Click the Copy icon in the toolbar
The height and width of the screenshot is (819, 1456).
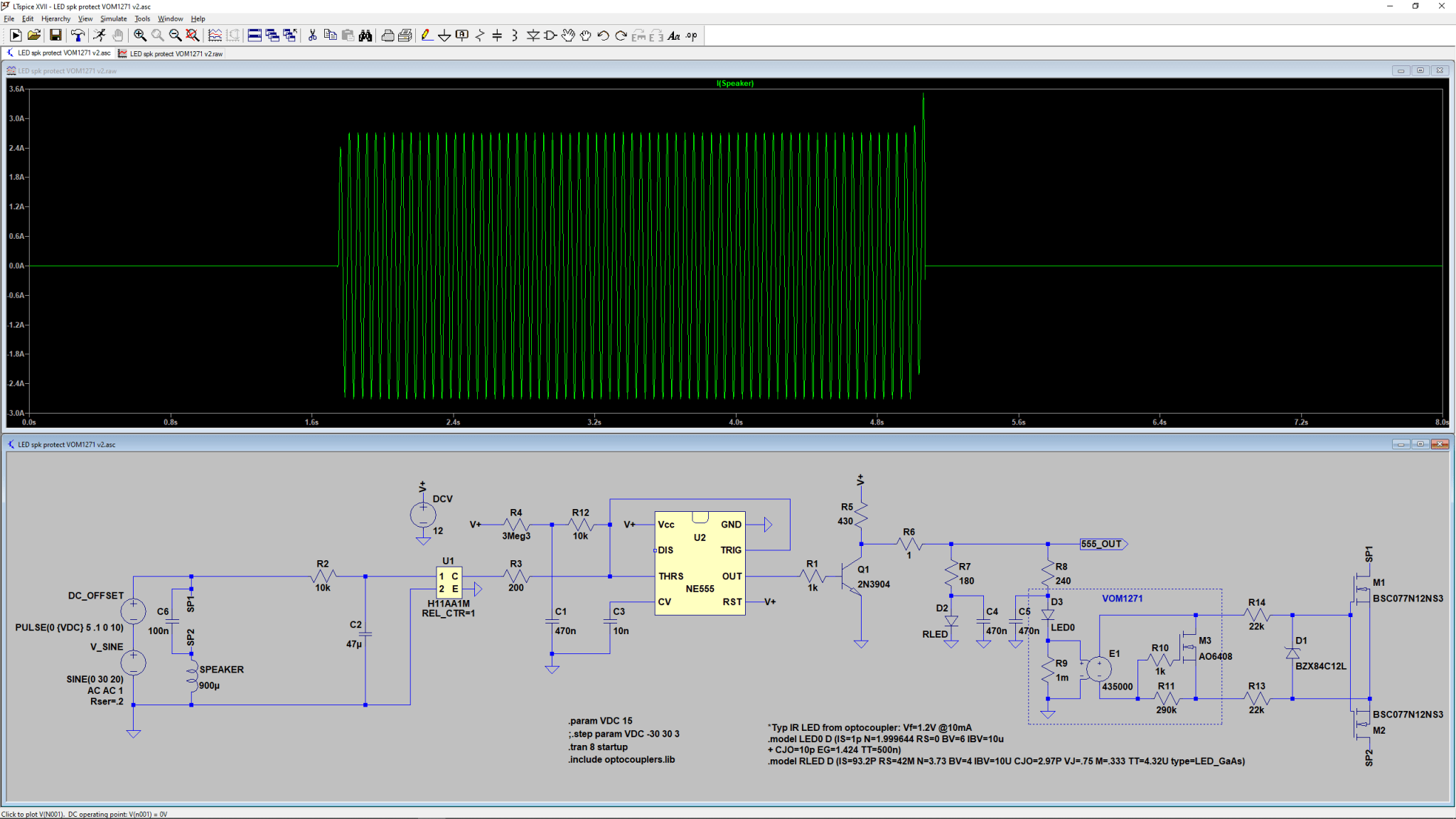pyautogui.click(x=330, y=36)
